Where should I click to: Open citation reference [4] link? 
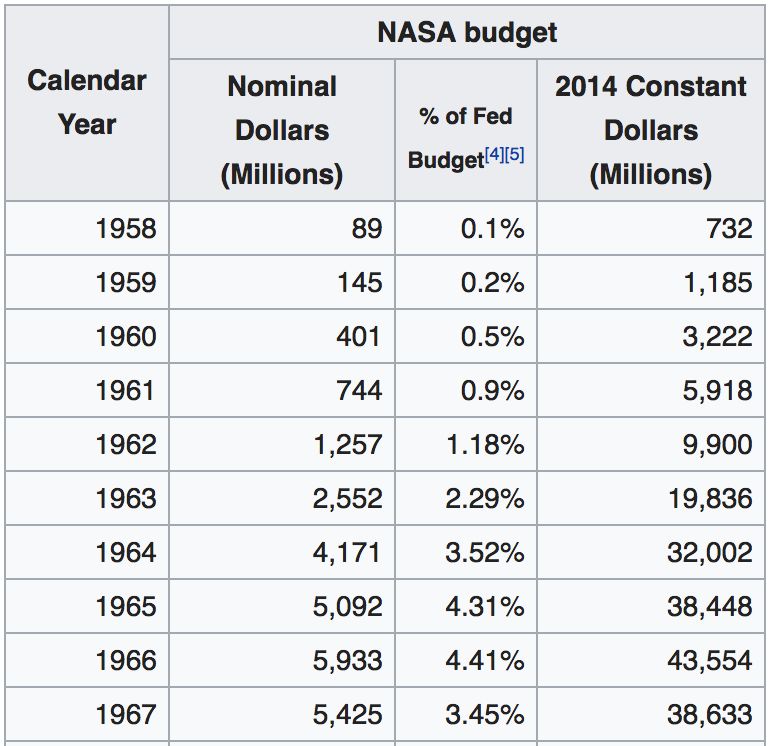click(493, 156)
